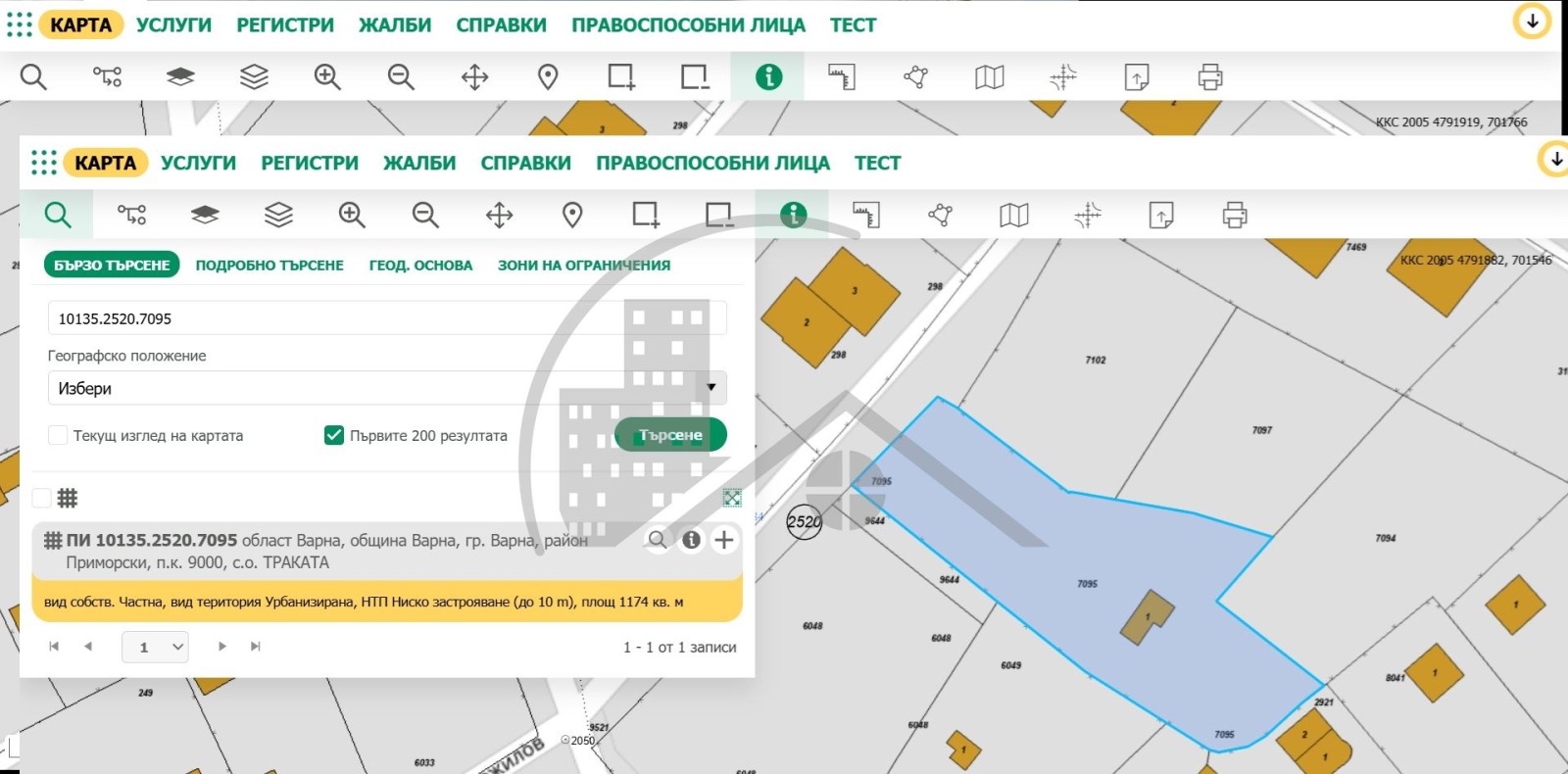Click layers stack icon in lower toolbar
Viewport: 1568px width, 774px height.
click(278, 215)
